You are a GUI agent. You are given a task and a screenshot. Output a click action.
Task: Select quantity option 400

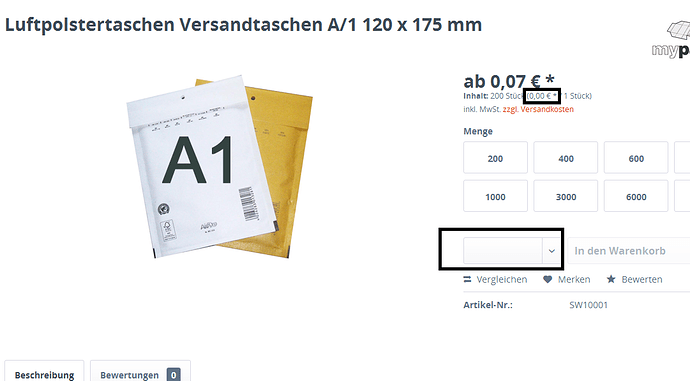[x=566, y=158]
